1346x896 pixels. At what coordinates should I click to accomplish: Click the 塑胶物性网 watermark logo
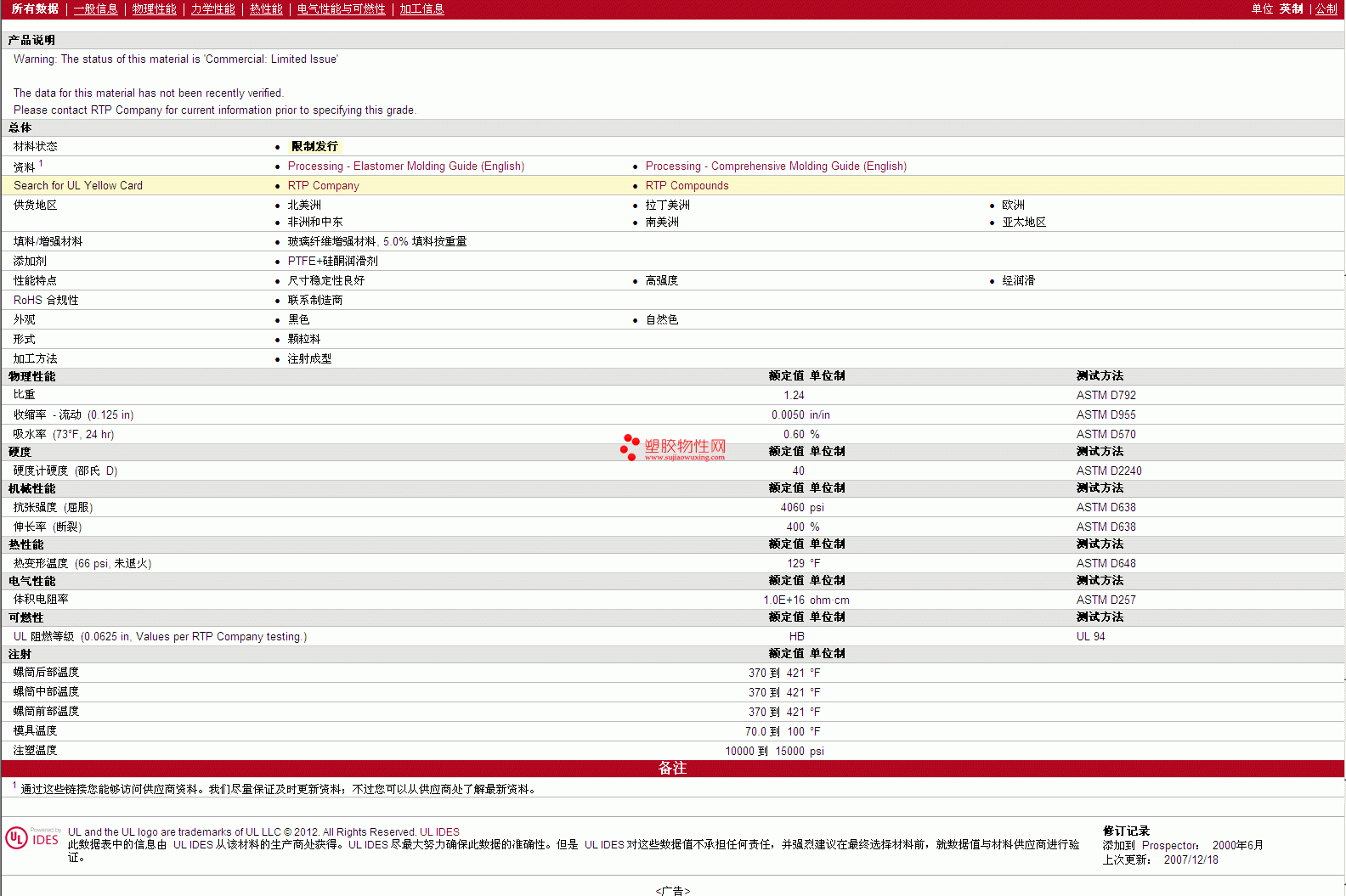674,448
